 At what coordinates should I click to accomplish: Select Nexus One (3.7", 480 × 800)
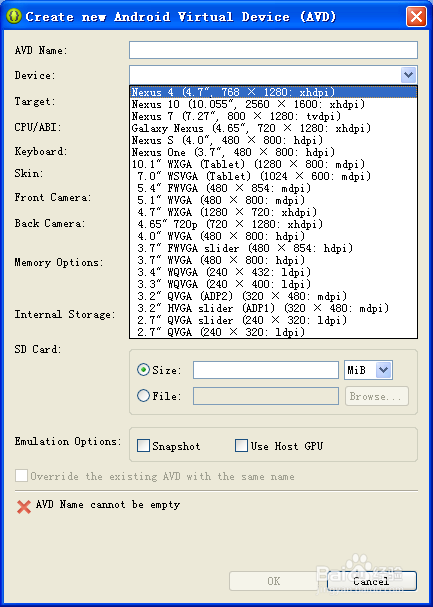273,152
